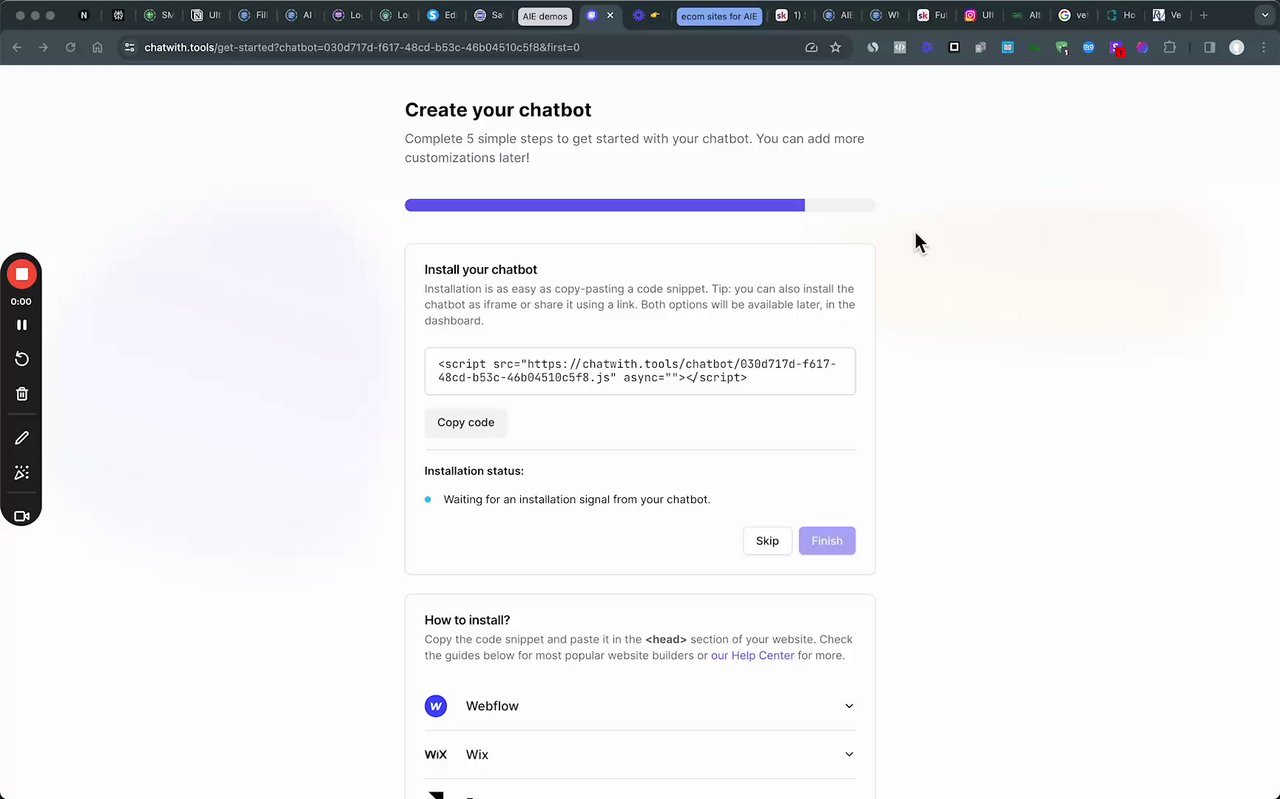This screenshot has height=799, width=1280.
Task: Close the active chatbot tab
Action: pyautogui.click(x=610, y=15)
